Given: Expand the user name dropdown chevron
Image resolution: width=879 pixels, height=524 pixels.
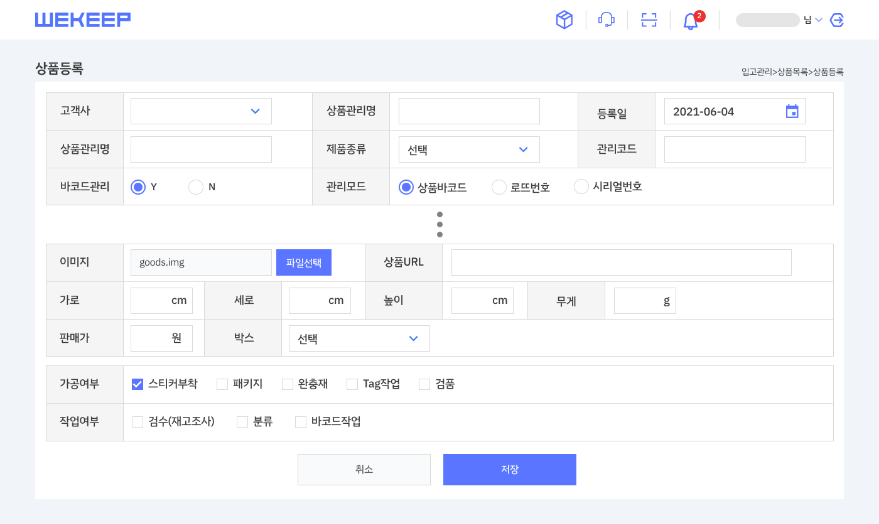Looking at the screenshot, I should point(819,20).
